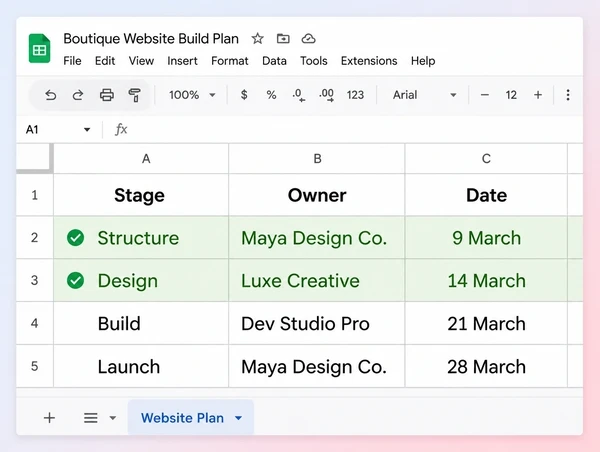
Task: Select row 5 header
Action: coord(34,366)
